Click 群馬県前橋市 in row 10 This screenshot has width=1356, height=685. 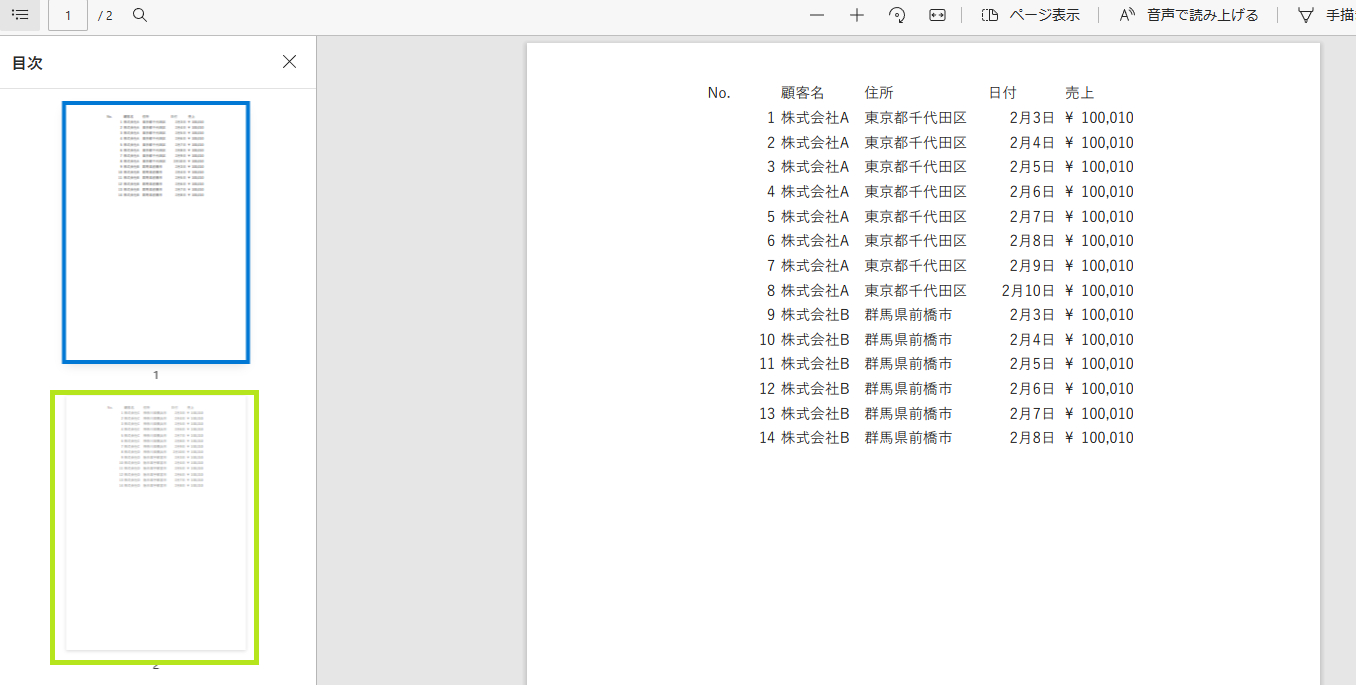click(909, 339)
